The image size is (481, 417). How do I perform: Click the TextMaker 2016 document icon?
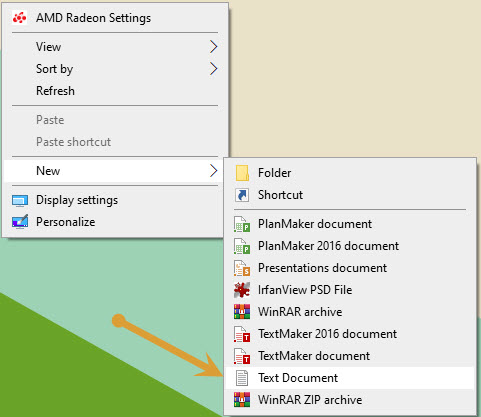pos(242,334)
